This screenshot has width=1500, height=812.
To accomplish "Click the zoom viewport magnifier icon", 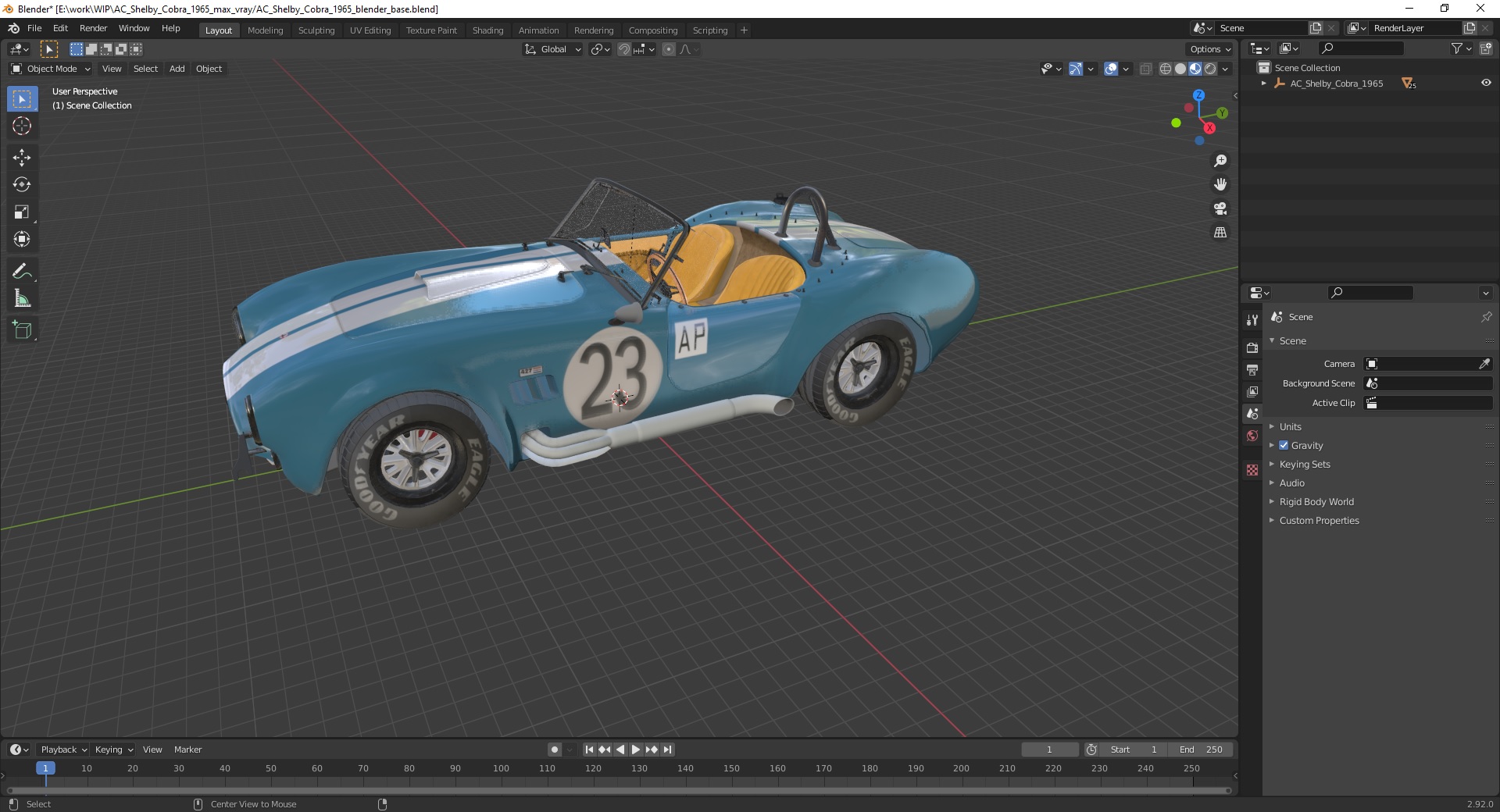I will (1220, 161).
